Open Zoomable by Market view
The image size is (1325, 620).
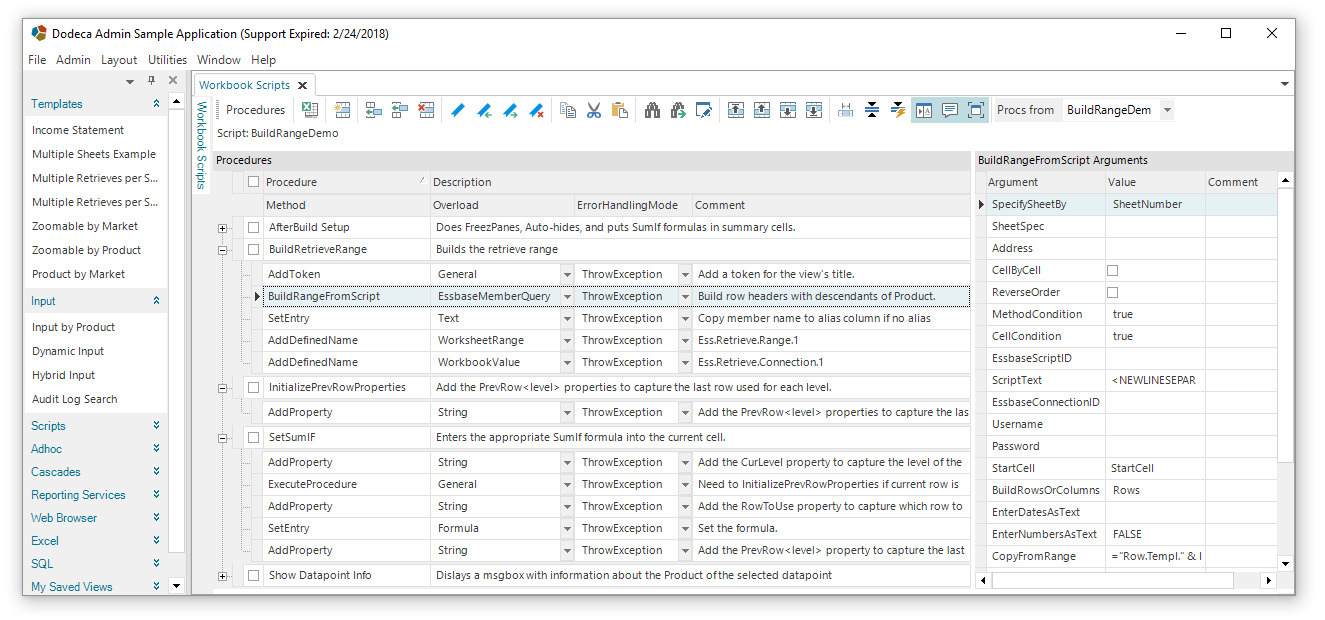[85, 226]
